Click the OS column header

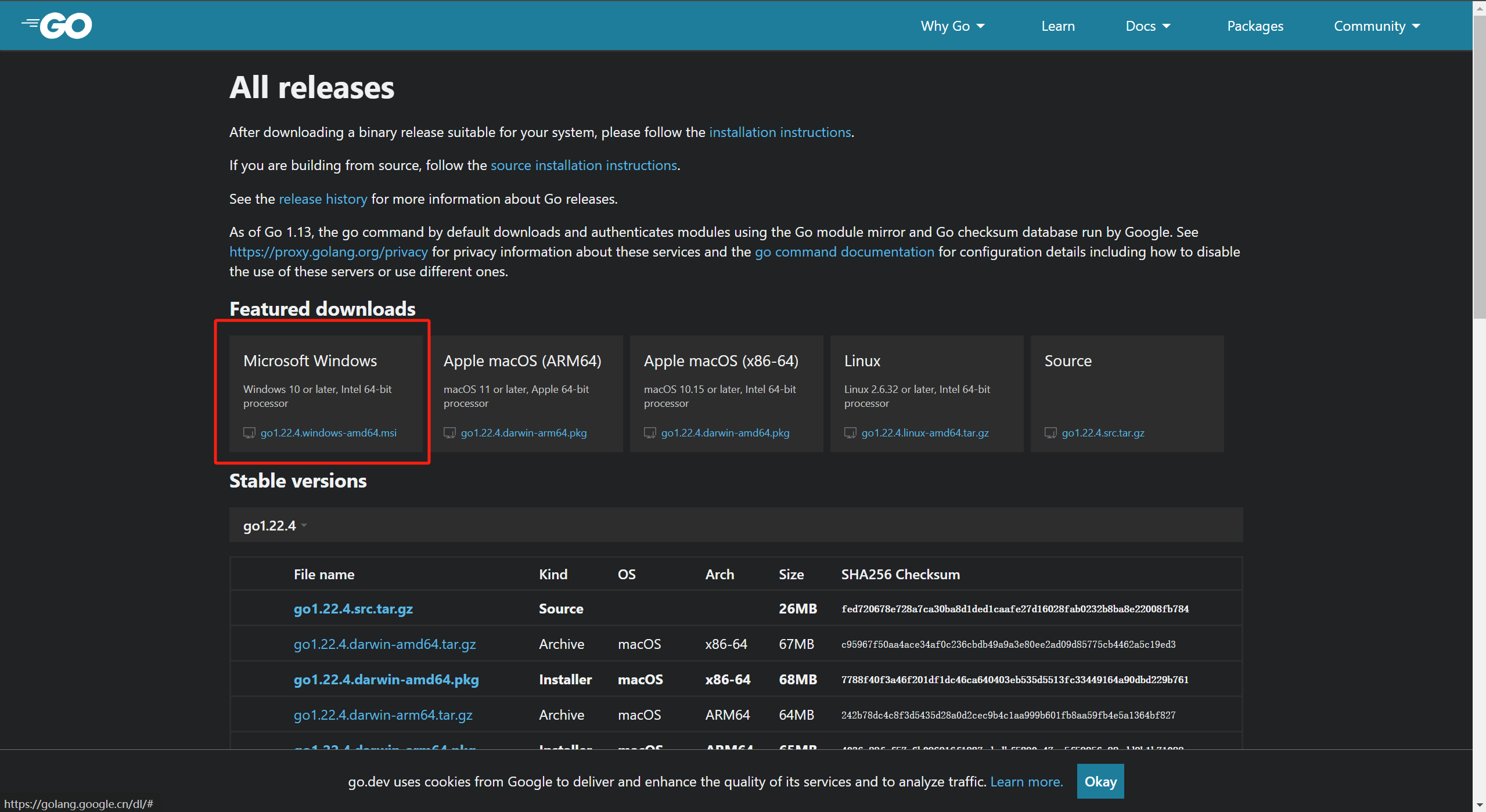pos(627,574)
